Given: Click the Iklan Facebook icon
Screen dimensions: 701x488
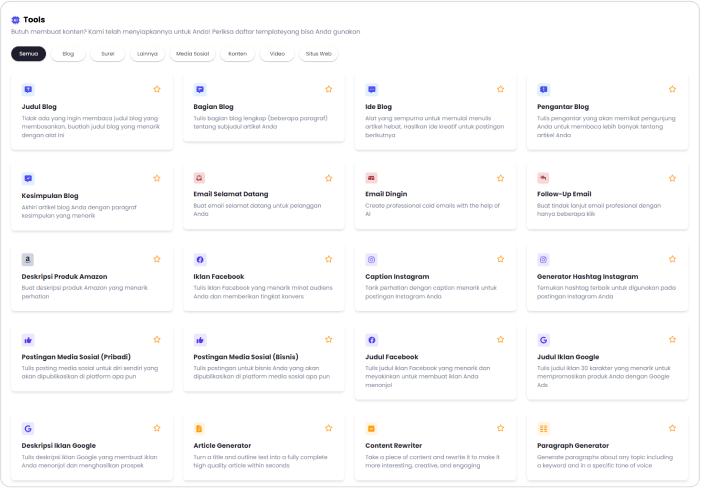Looking at the screenshot, I should coord(200,259).
